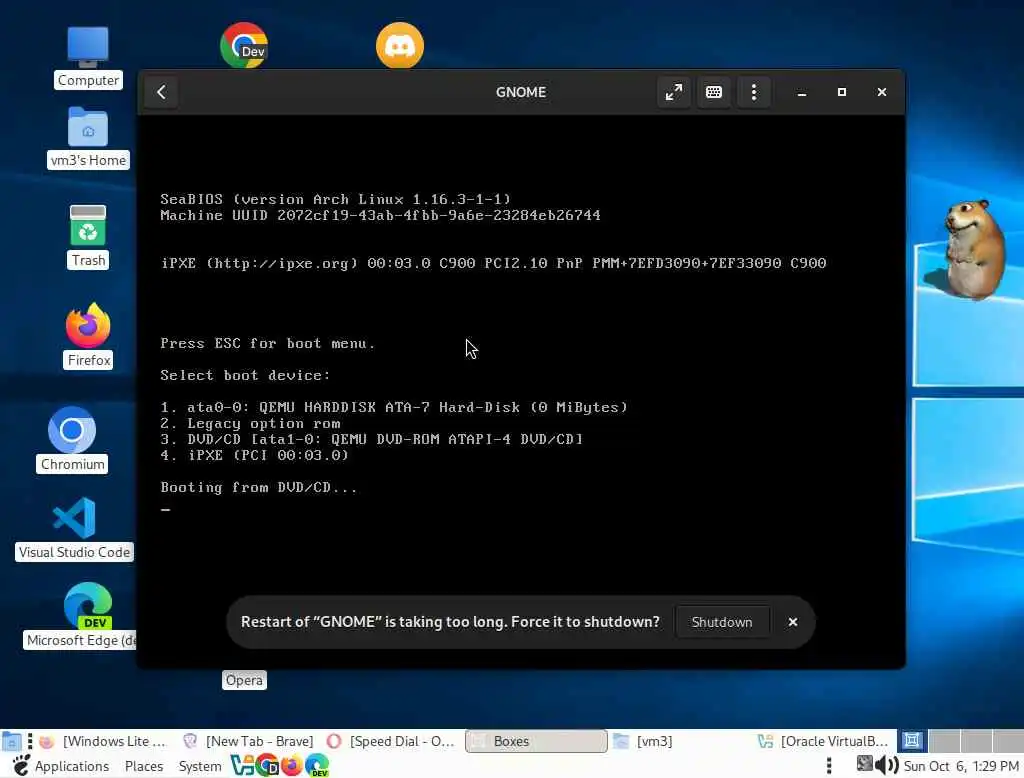Maximize the GNOME Boxes window
Viewport: 1024px width, 778px height.
842,92
